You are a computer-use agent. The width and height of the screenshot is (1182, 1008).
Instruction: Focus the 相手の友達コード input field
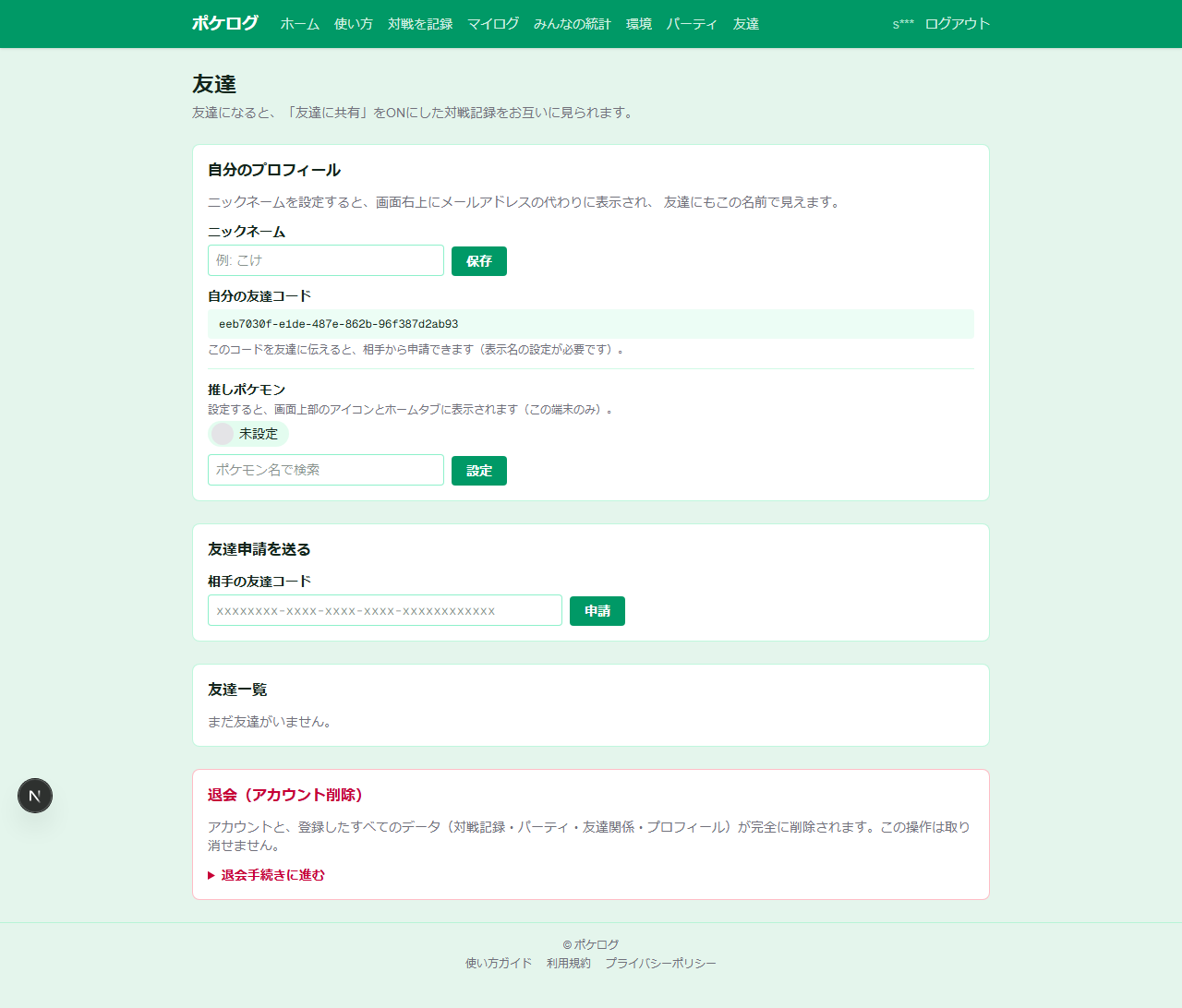385,610
